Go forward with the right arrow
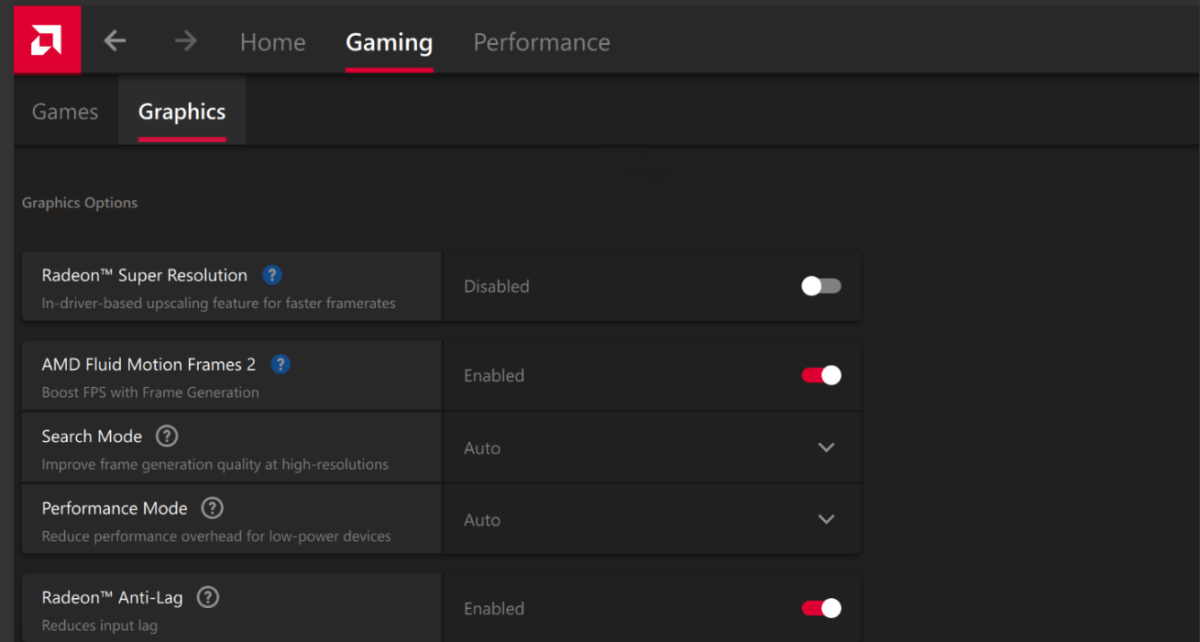This screenshot has width=1200, height=642. tap(186, 41)
